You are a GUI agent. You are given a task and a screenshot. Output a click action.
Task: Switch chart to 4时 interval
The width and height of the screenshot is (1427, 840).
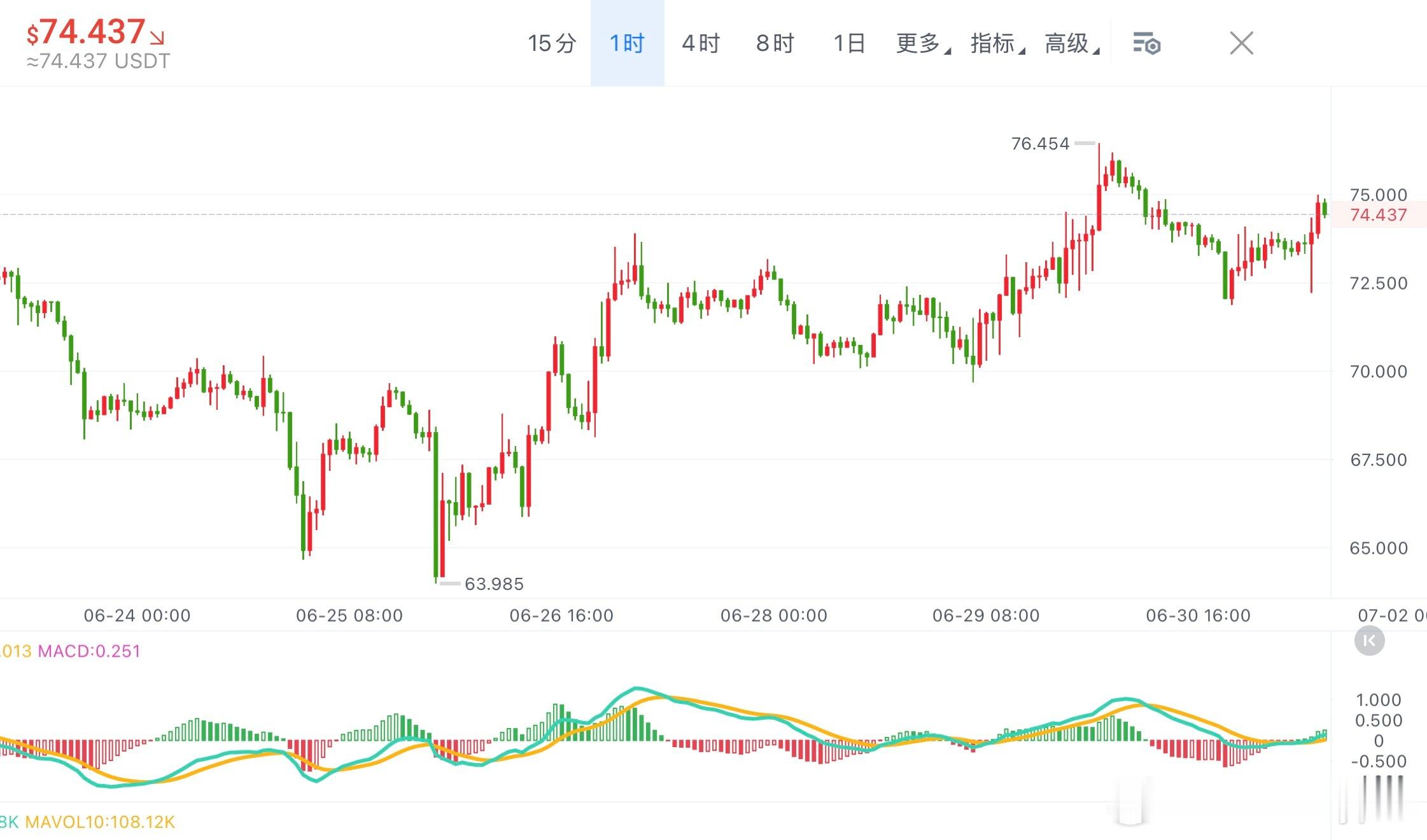(x=701, y=43)
